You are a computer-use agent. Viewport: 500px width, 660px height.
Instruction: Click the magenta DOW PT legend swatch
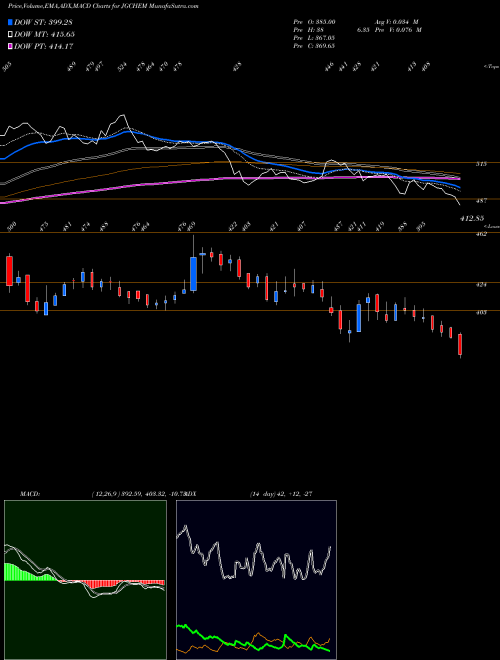11,46
